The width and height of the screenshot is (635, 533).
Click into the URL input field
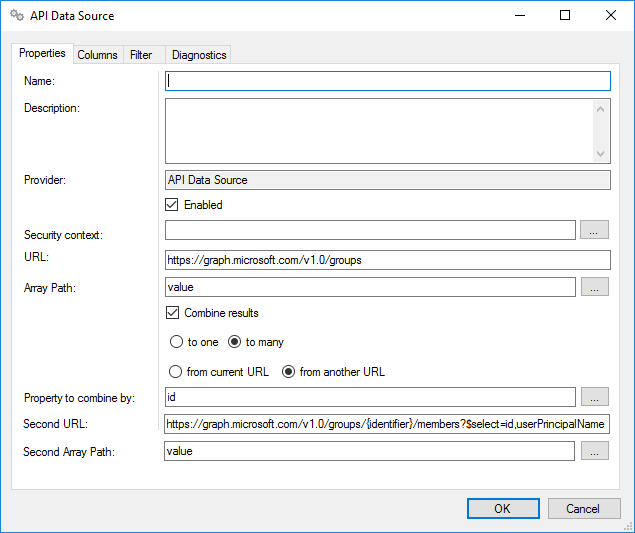(387, 260)
